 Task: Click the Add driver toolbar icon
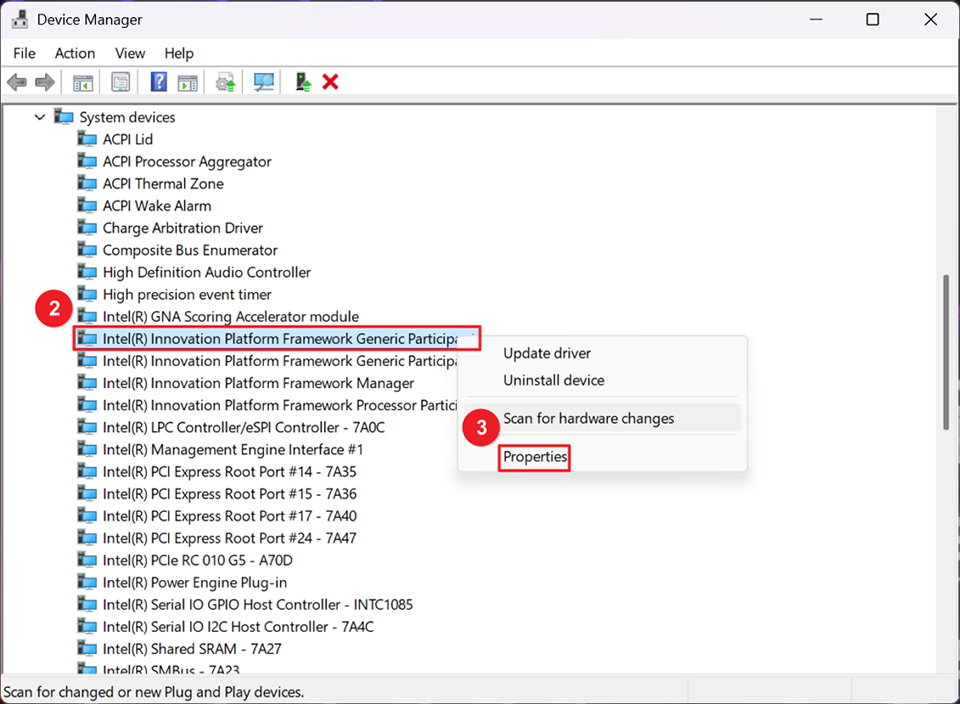tap(302, 82)
